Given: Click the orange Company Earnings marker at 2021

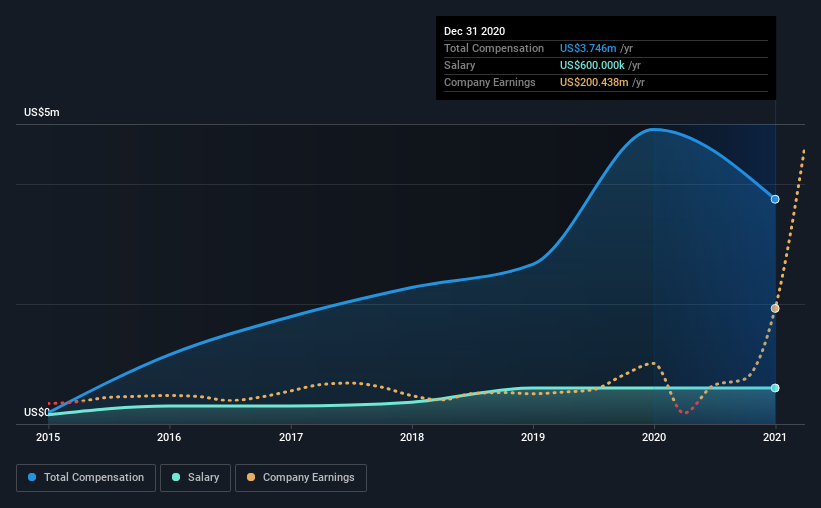Looking at the screenshot, I should [775, 308].
